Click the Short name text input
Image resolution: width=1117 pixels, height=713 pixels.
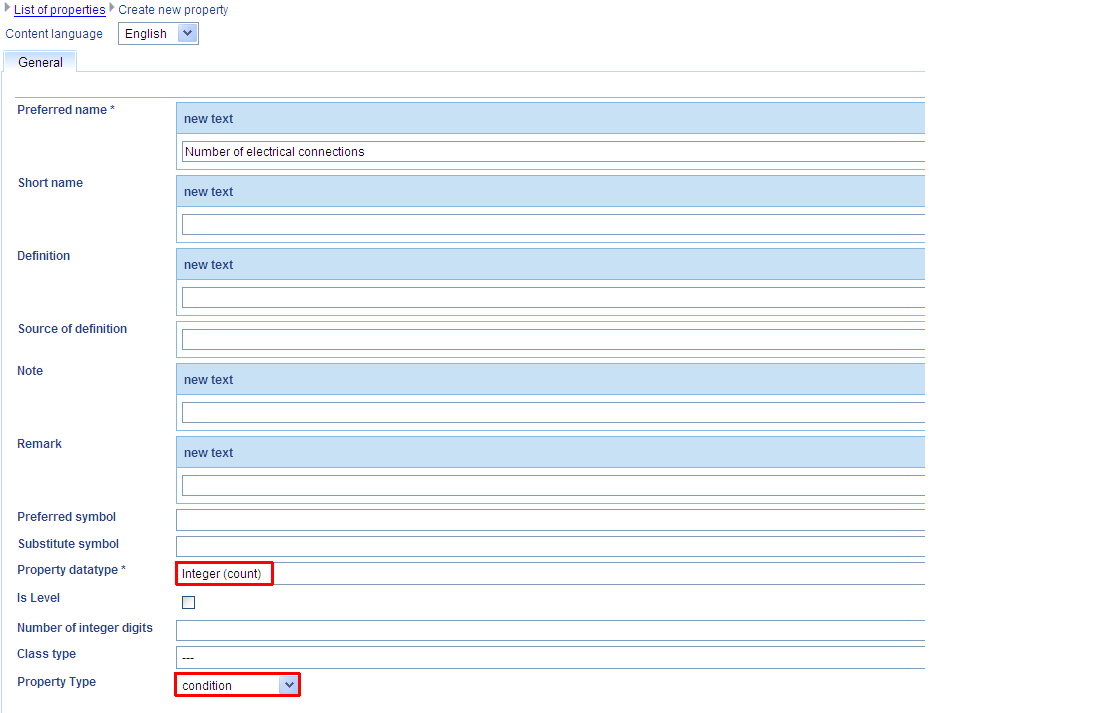point(552,225)
